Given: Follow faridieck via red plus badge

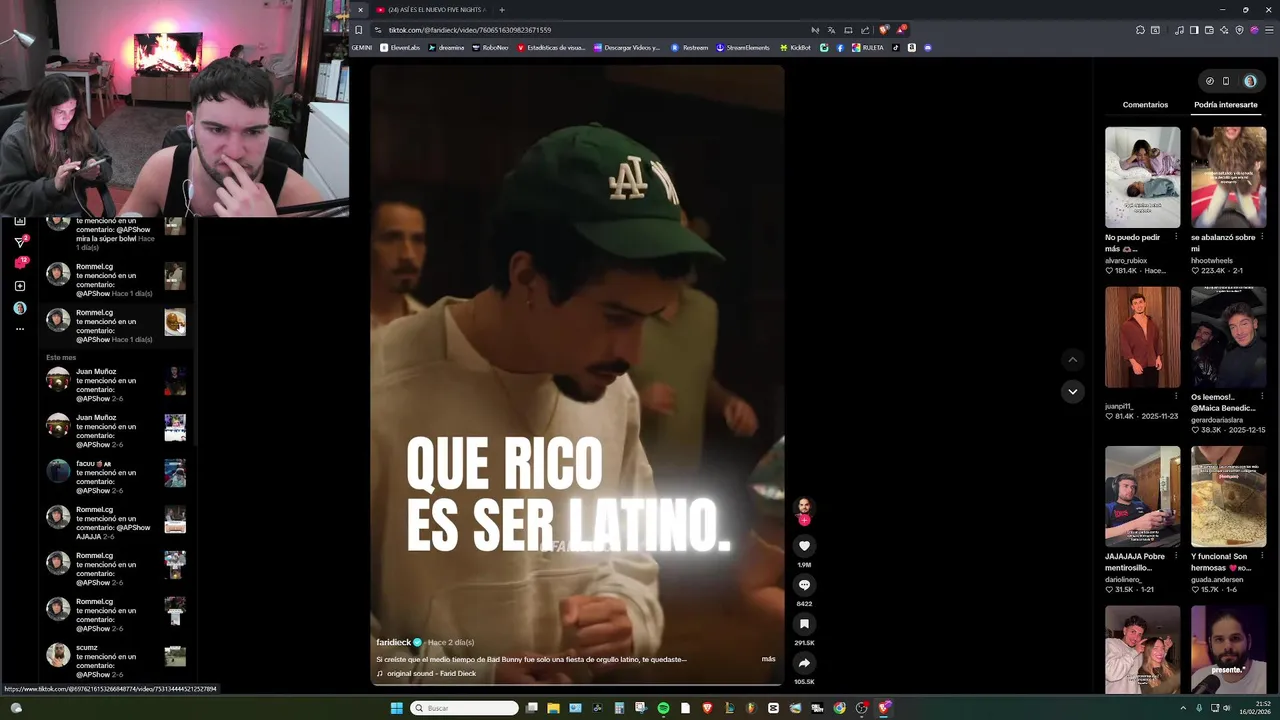Looking at the screenshot, I should [804, 520].
